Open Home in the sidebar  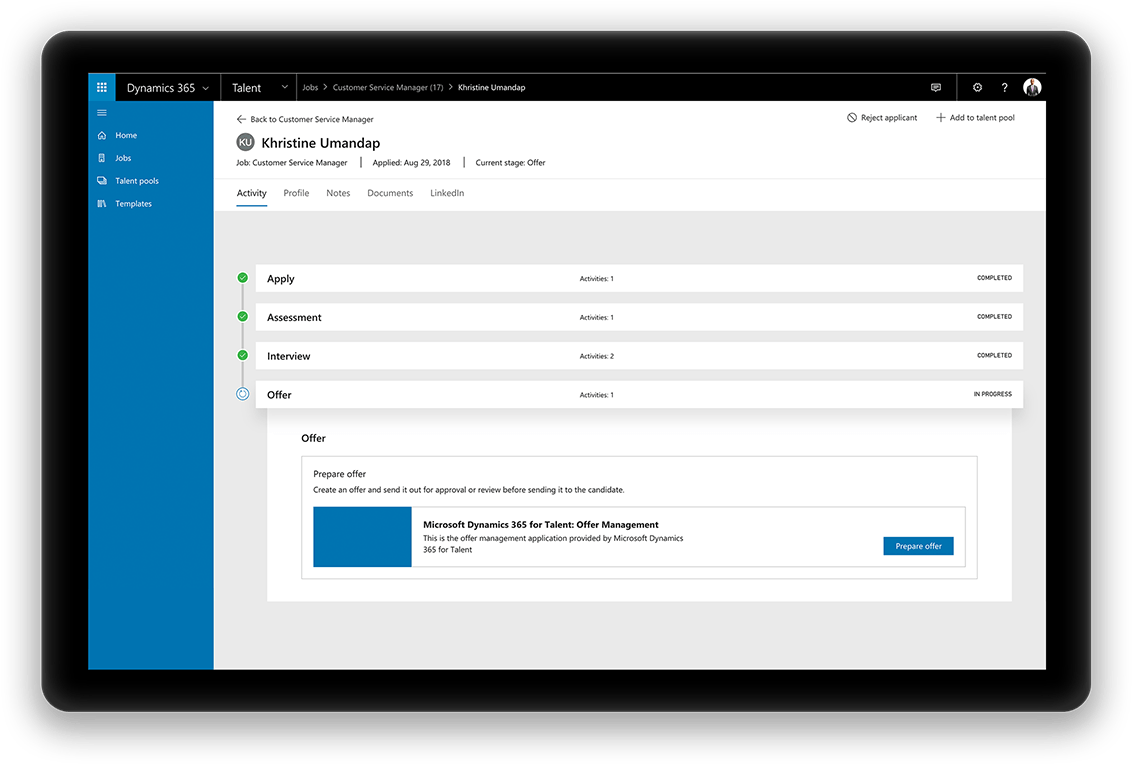coord(126,135)
